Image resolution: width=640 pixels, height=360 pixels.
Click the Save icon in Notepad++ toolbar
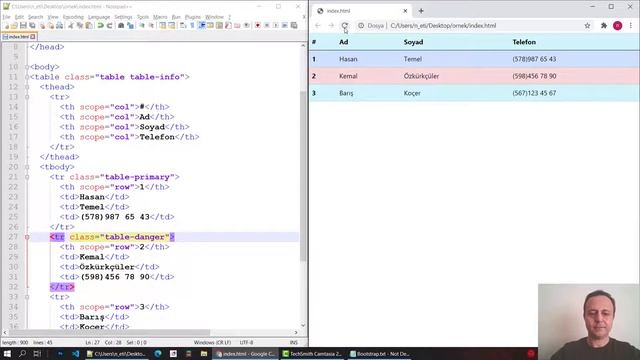[x=23, y=26]
